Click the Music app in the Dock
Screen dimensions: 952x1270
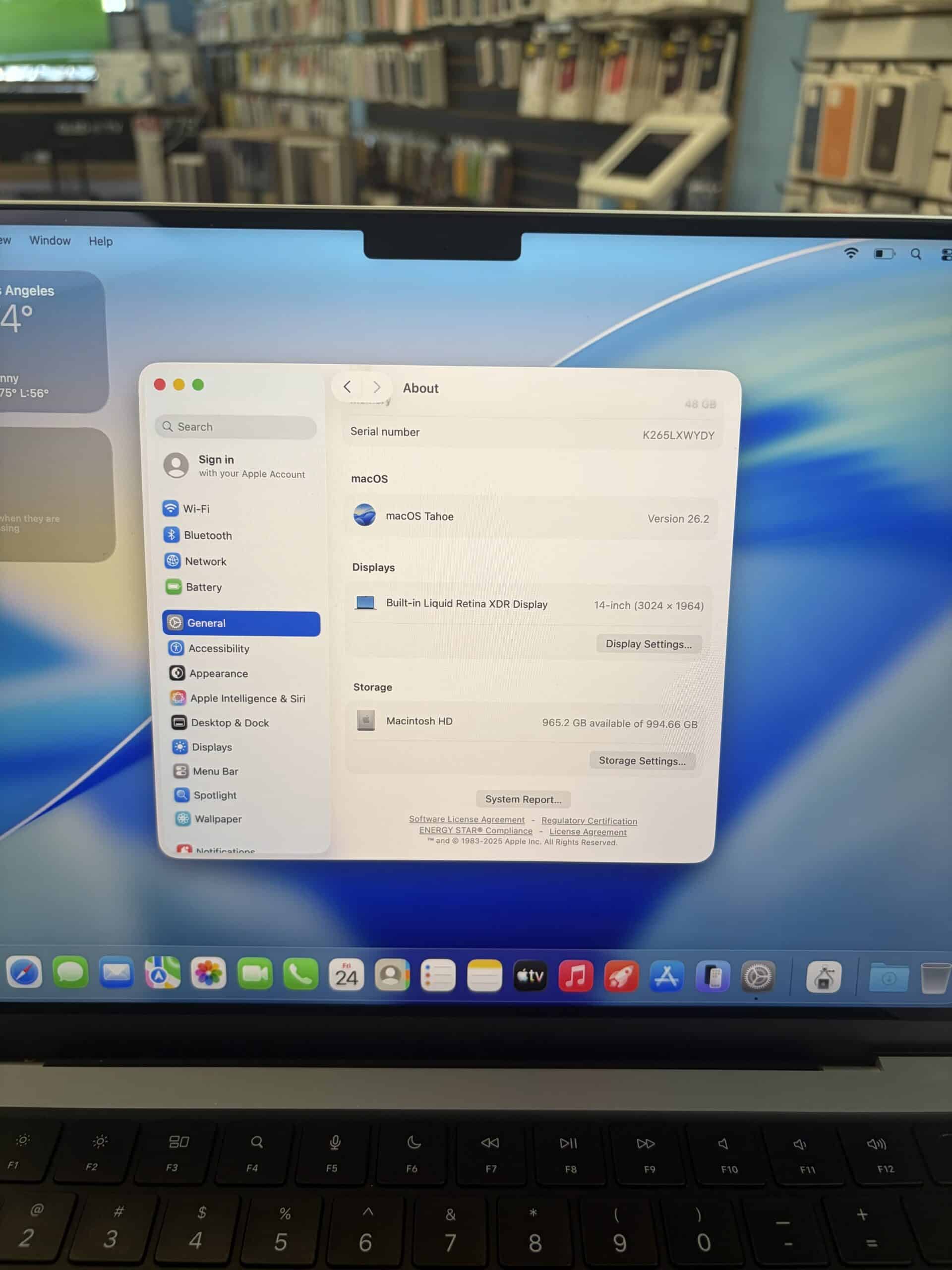[x=575, y=975]
